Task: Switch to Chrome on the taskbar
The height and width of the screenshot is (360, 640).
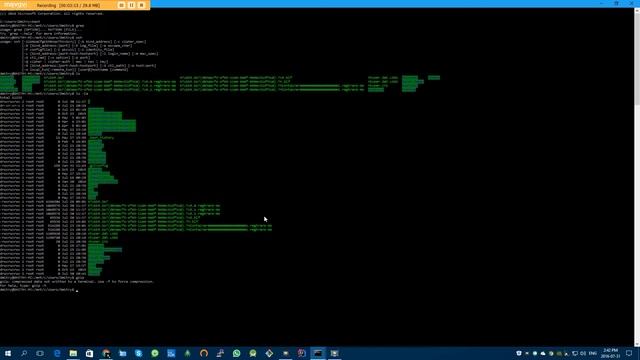Action: click(106, 353)
